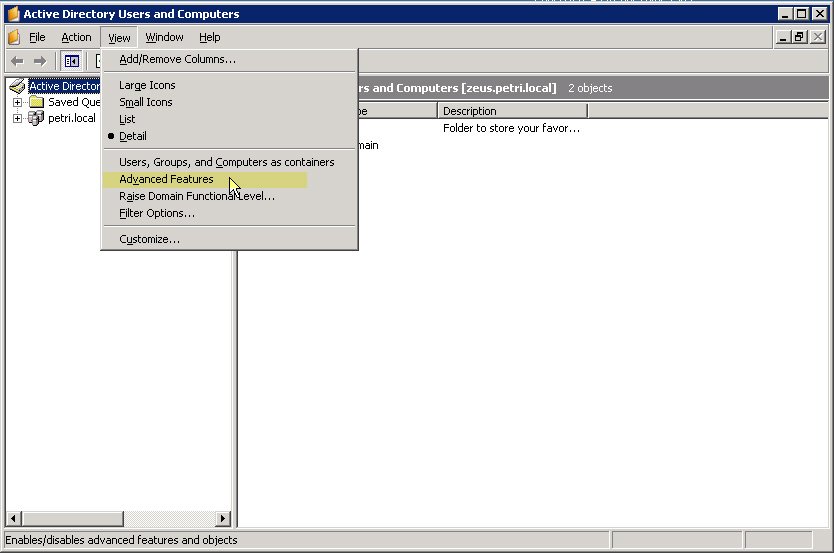
Task: Click tree pane scrollbar right arrow
Action: click(x=223, y=518)
